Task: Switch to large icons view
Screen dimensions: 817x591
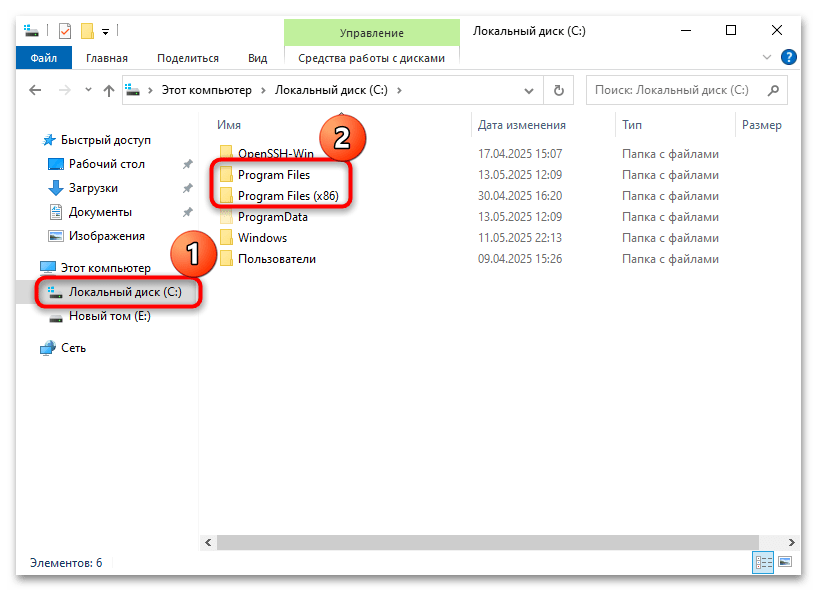Action: (786, 564)
